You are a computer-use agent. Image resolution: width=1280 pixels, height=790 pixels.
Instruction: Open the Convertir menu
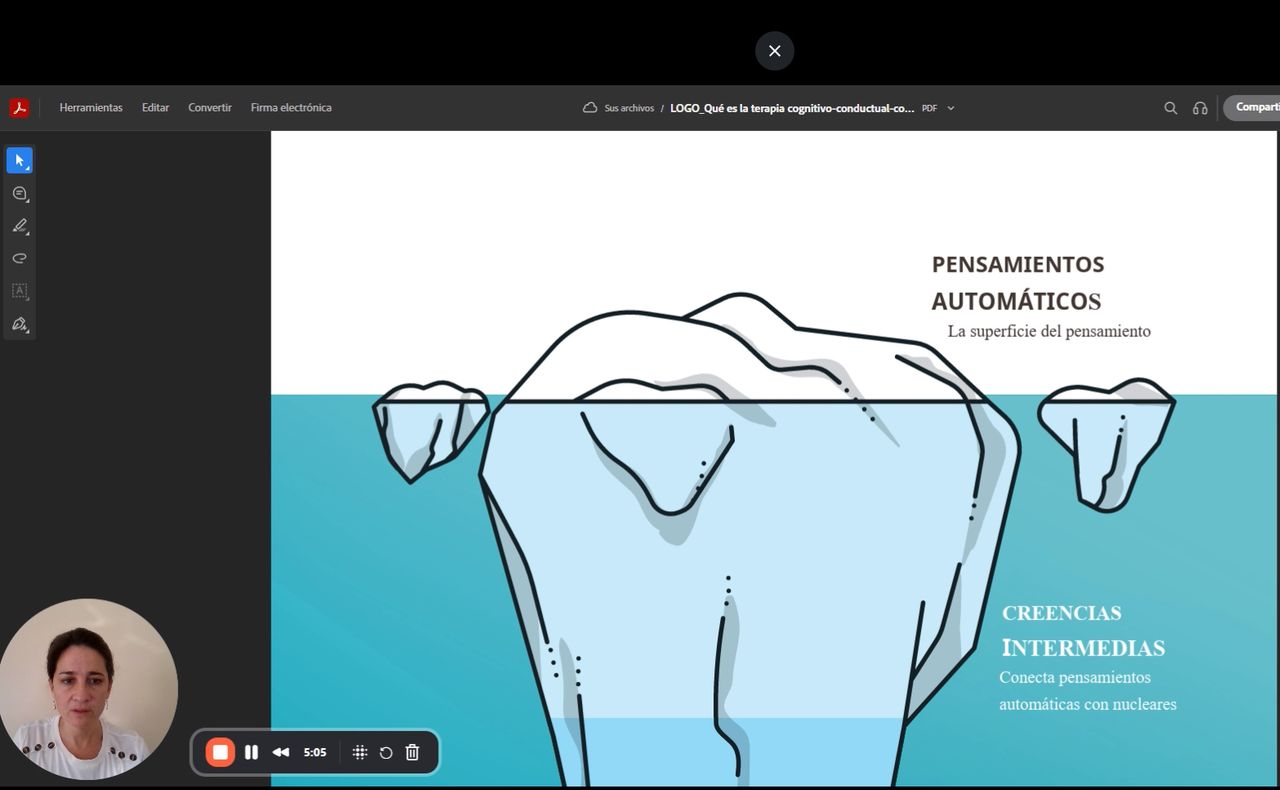click(210, 108)
